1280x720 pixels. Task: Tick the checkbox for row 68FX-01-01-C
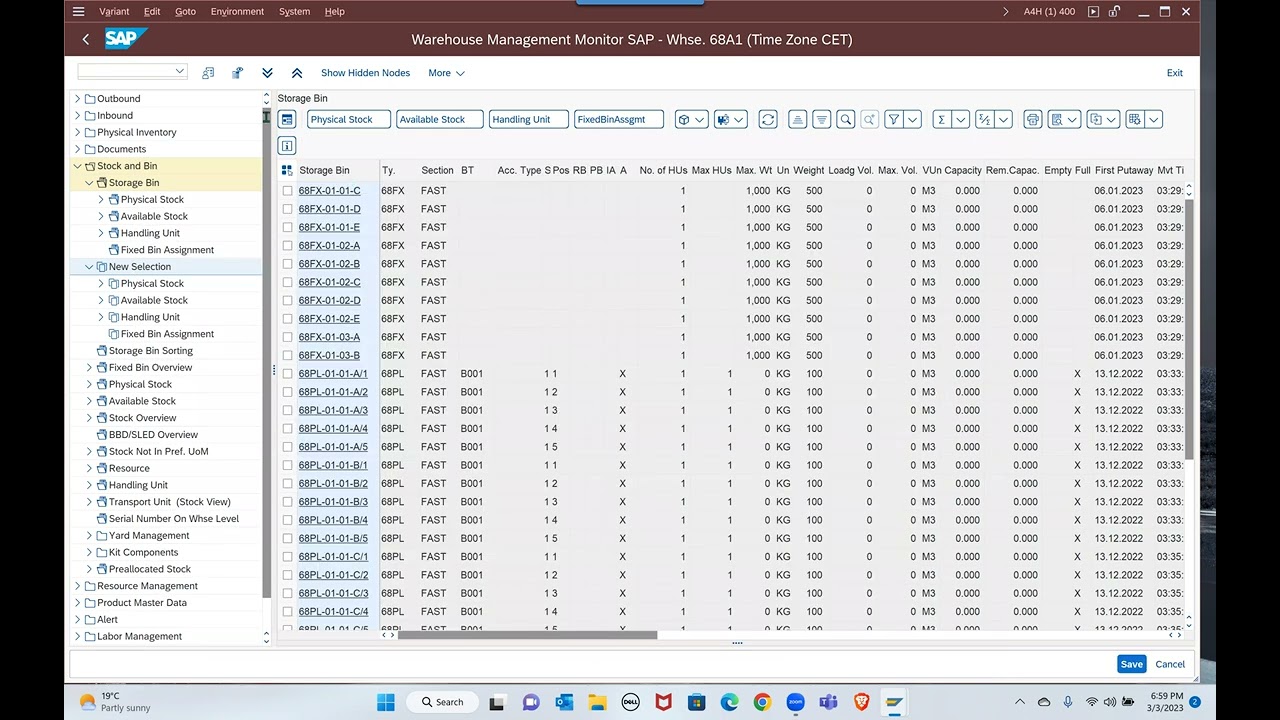[x=287, y=191]
